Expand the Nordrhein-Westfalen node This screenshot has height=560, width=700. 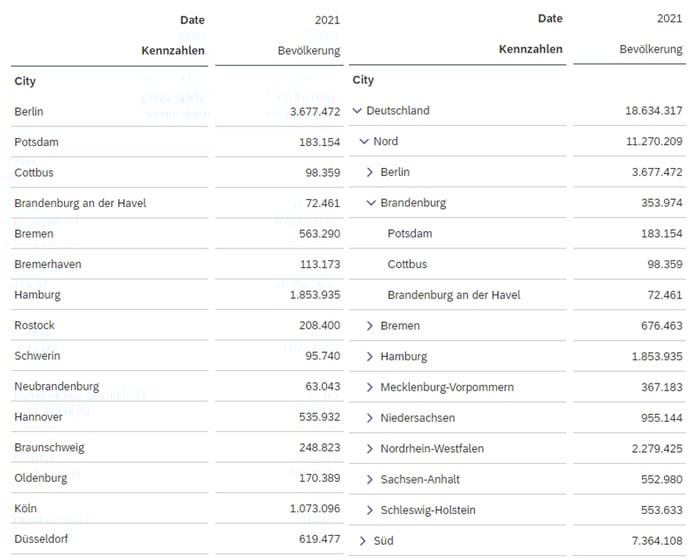[370, 448]
